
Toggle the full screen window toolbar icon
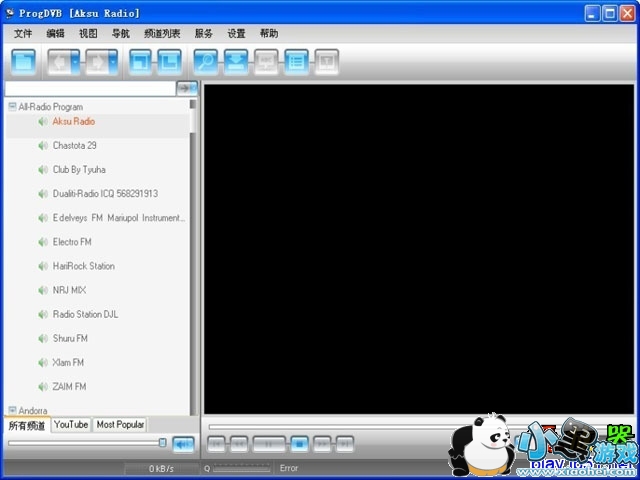point(140,62)
